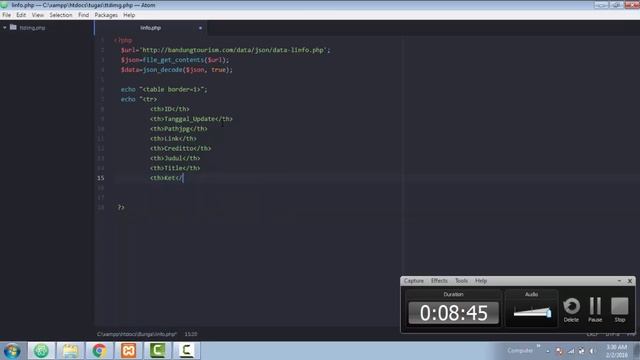Click the Action Center flag tray icon
The height and width of the screenshot is (360, 640).
coord(559,351)
